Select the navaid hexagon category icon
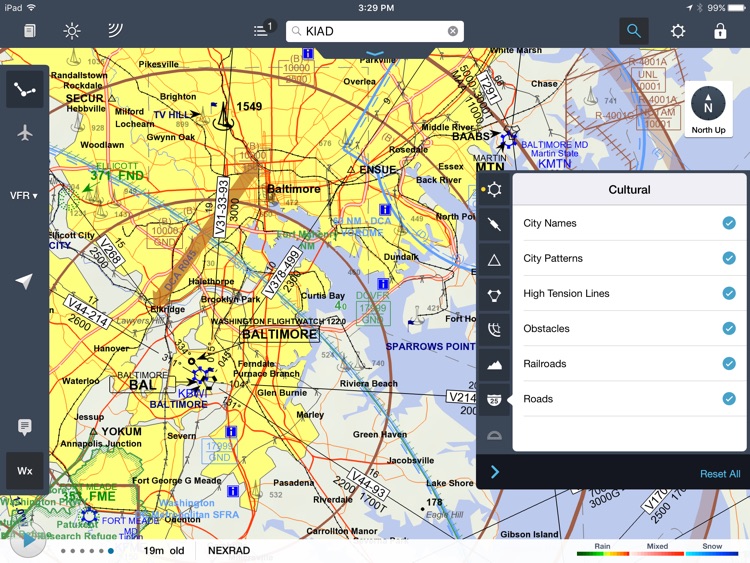The height and width of the screenshot is (563, 750). point(494,295)
